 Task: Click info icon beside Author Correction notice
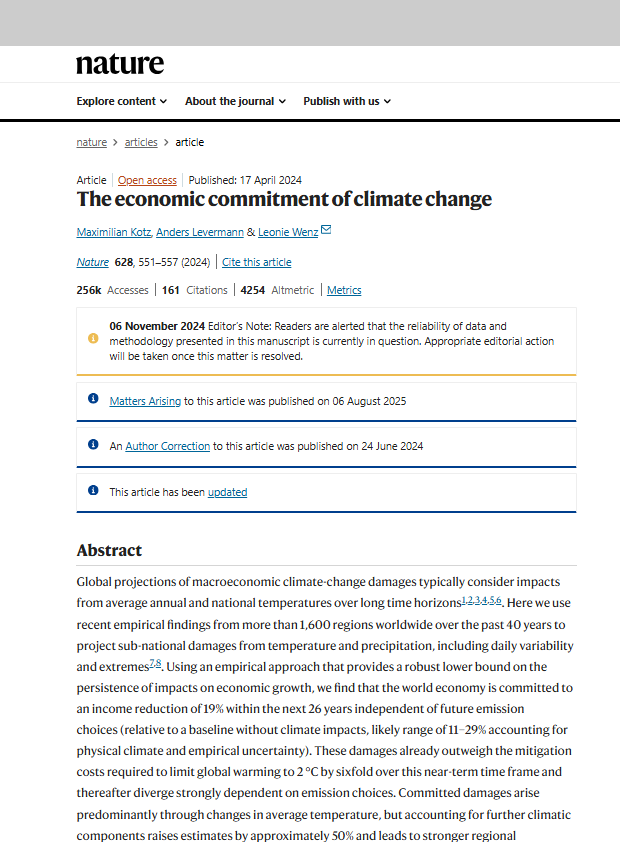(93, 445)
